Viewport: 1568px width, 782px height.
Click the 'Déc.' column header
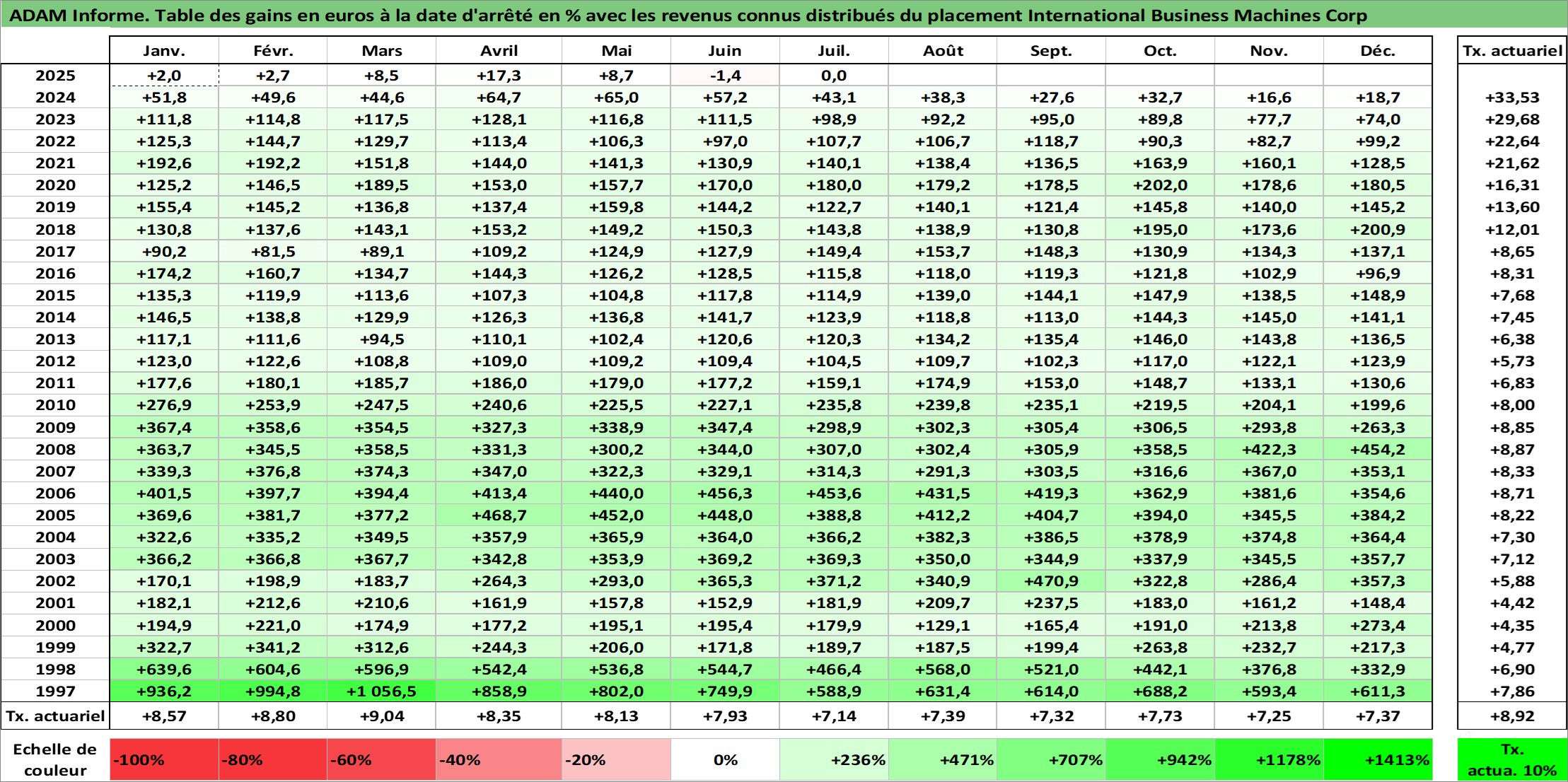[x=1378, y=50]
